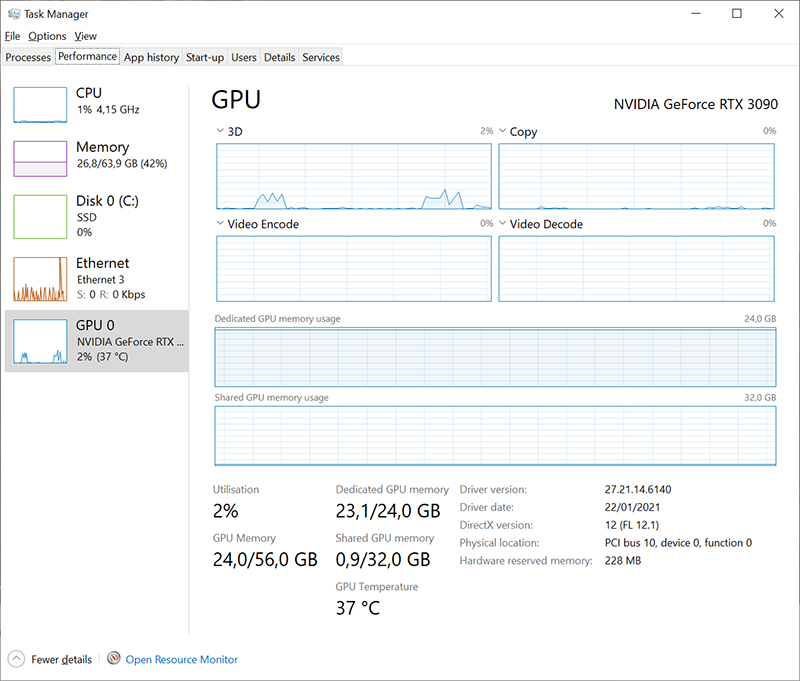800x681 pixels.
Task: Open the Copy engine dropdown chevron
Action: click(503, 131)
